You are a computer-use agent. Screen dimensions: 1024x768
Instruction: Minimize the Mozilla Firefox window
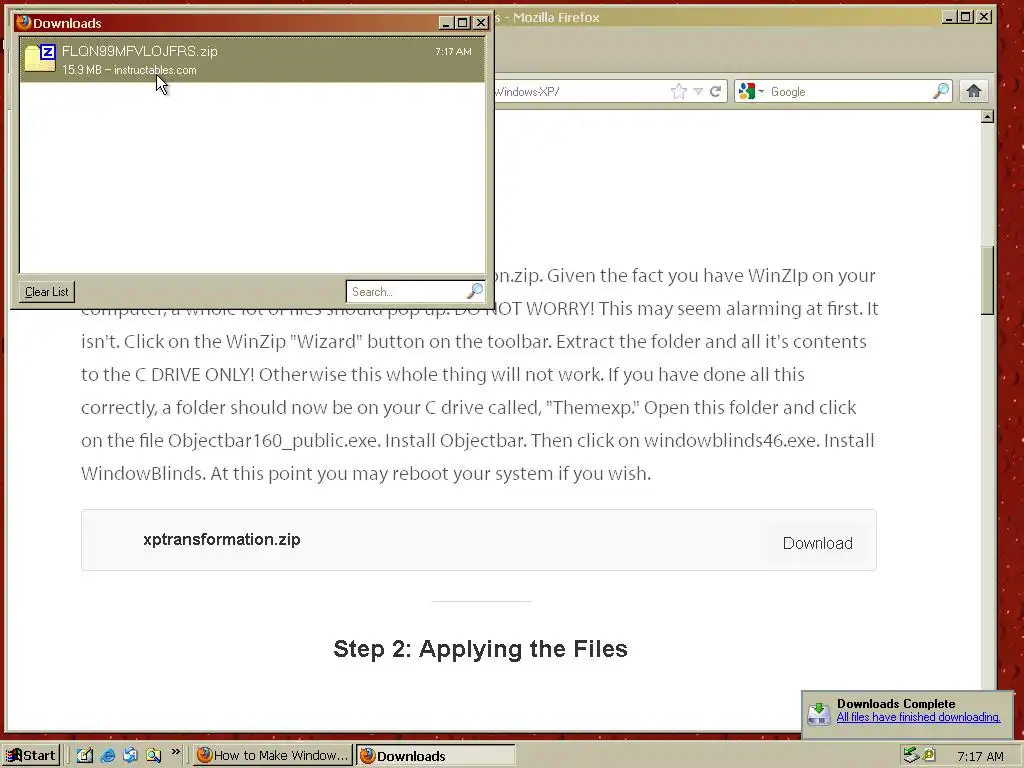950,17
